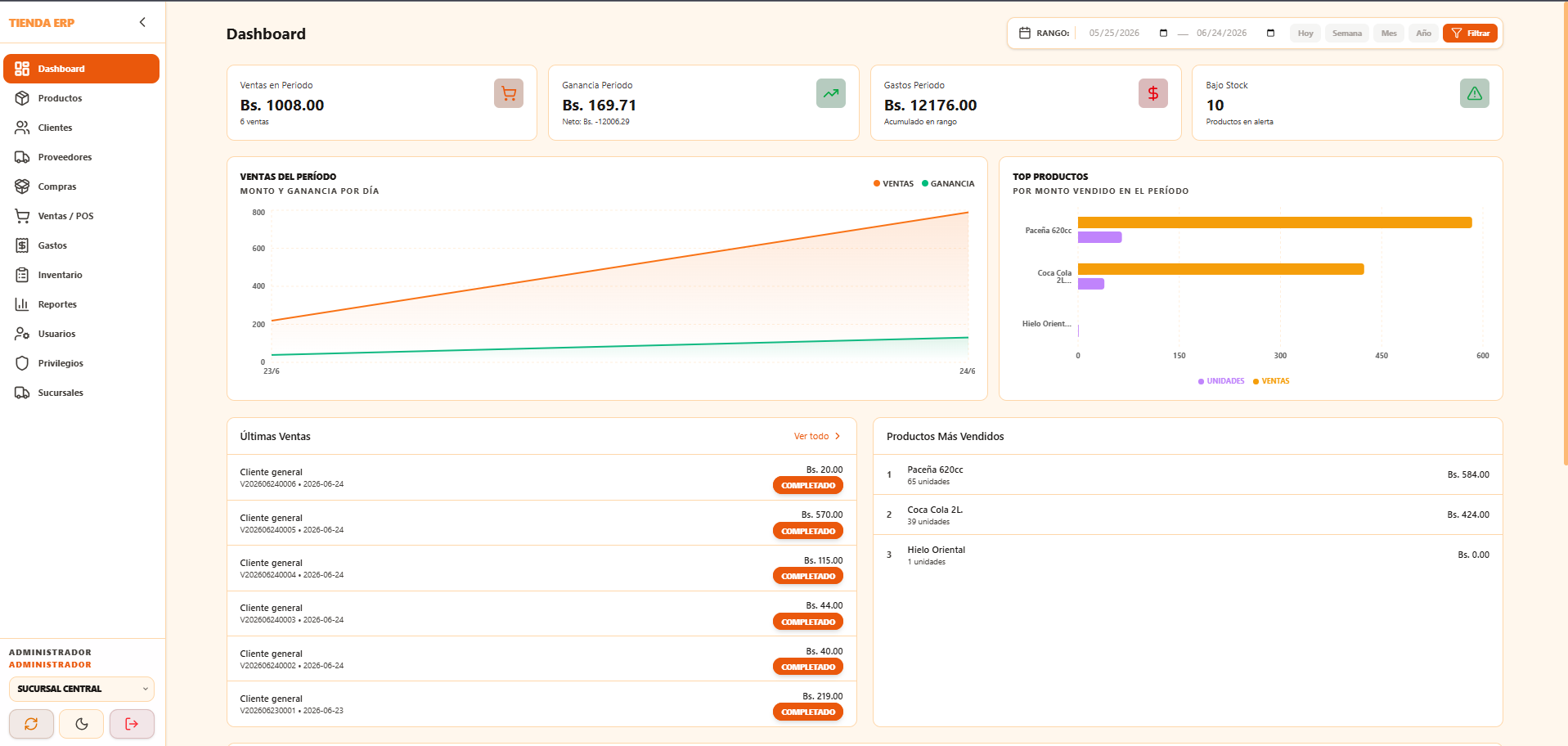Toggle the orange VENTAS legend under Top Productos

tap(1271, 381)
